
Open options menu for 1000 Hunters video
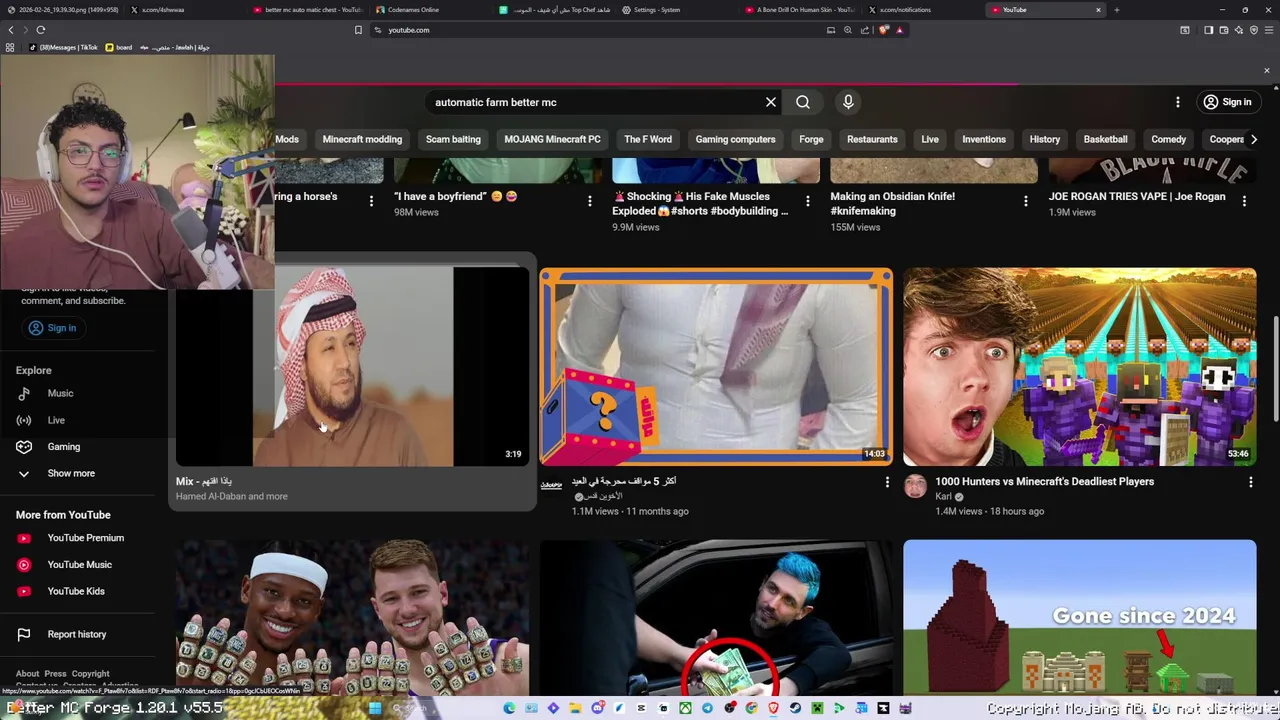(x=1250, y=482)
